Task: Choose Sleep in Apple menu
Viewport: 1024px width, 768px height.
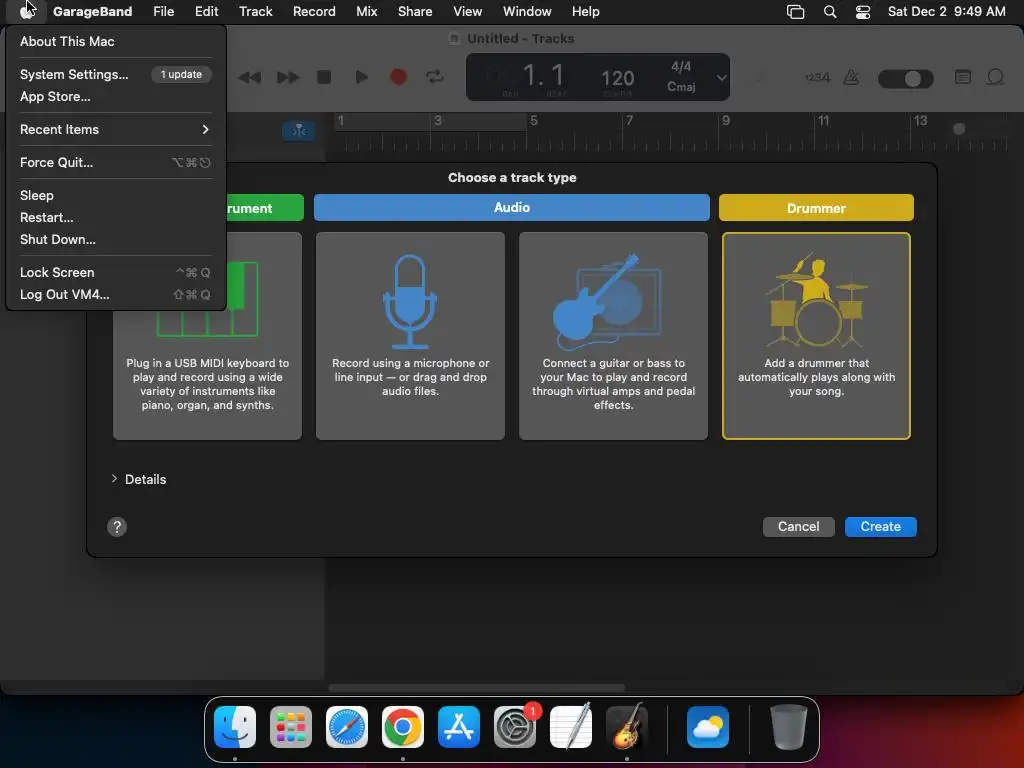Action: [x=116, y=195]
